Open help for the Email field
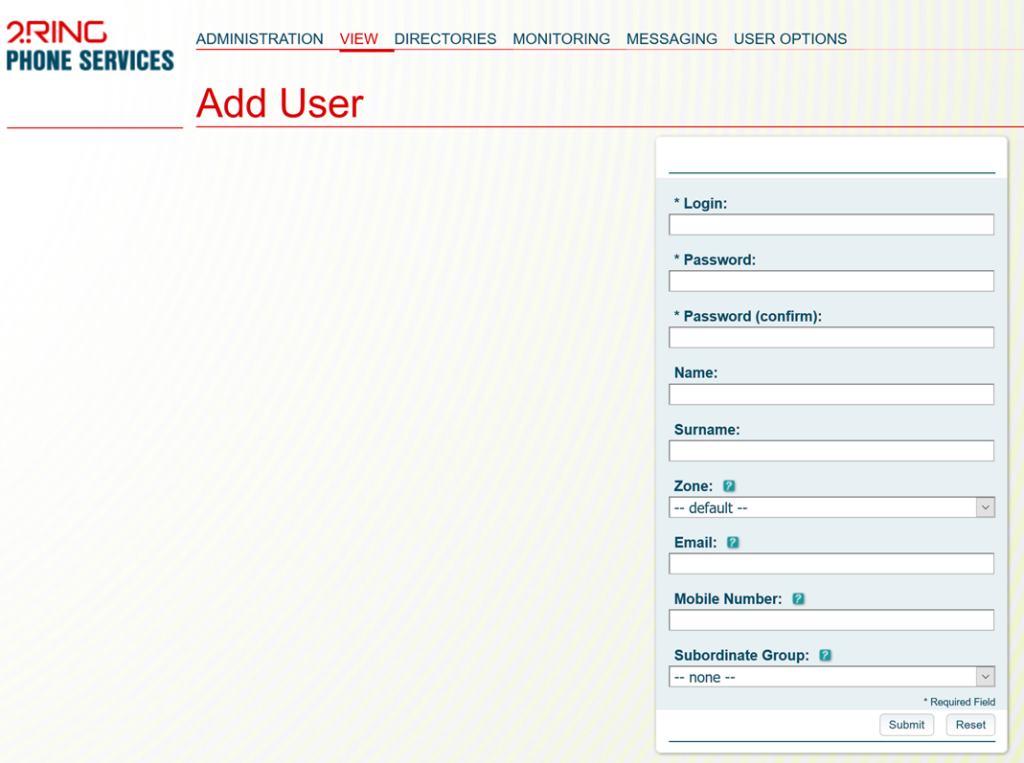The image size is (1024, 763). click(732, 542)
